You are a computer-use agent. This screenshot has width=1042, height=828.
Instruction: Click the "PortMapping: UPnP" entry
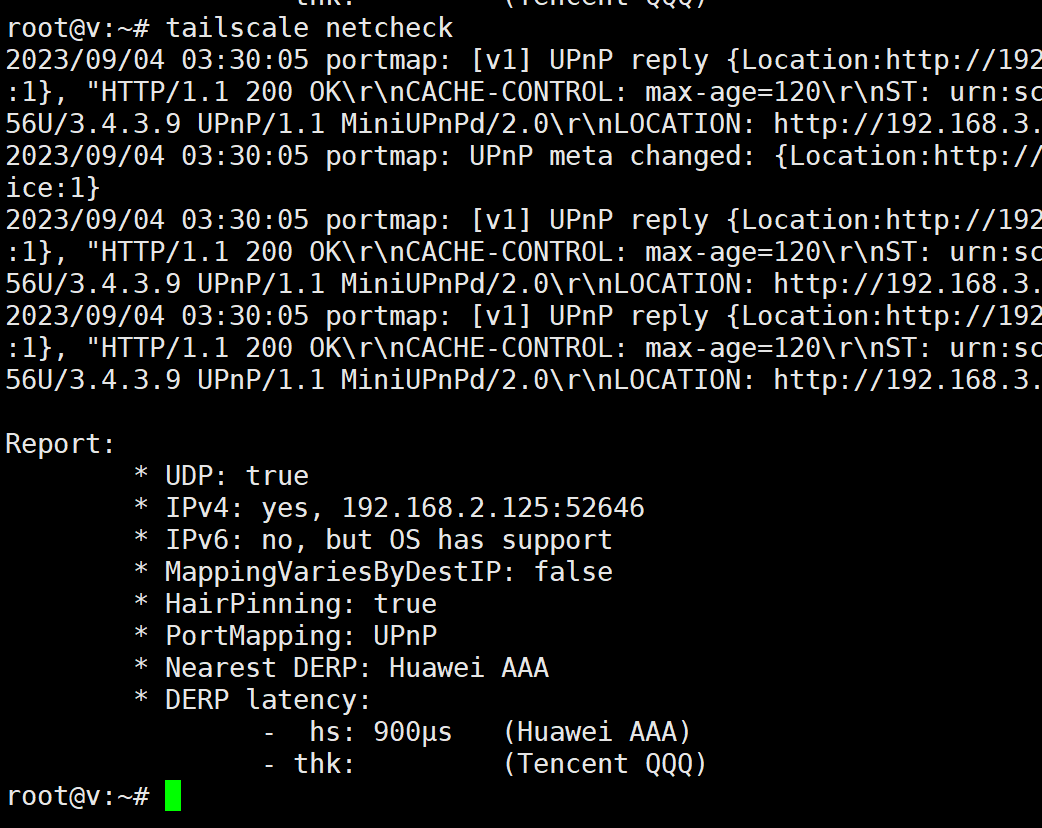(300, 636)
